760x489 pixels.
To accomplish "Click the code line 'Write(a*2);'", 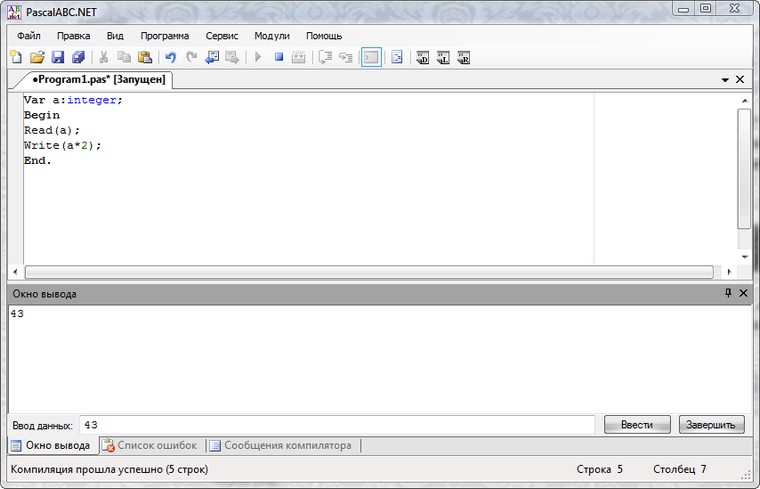I will (63, 145).
